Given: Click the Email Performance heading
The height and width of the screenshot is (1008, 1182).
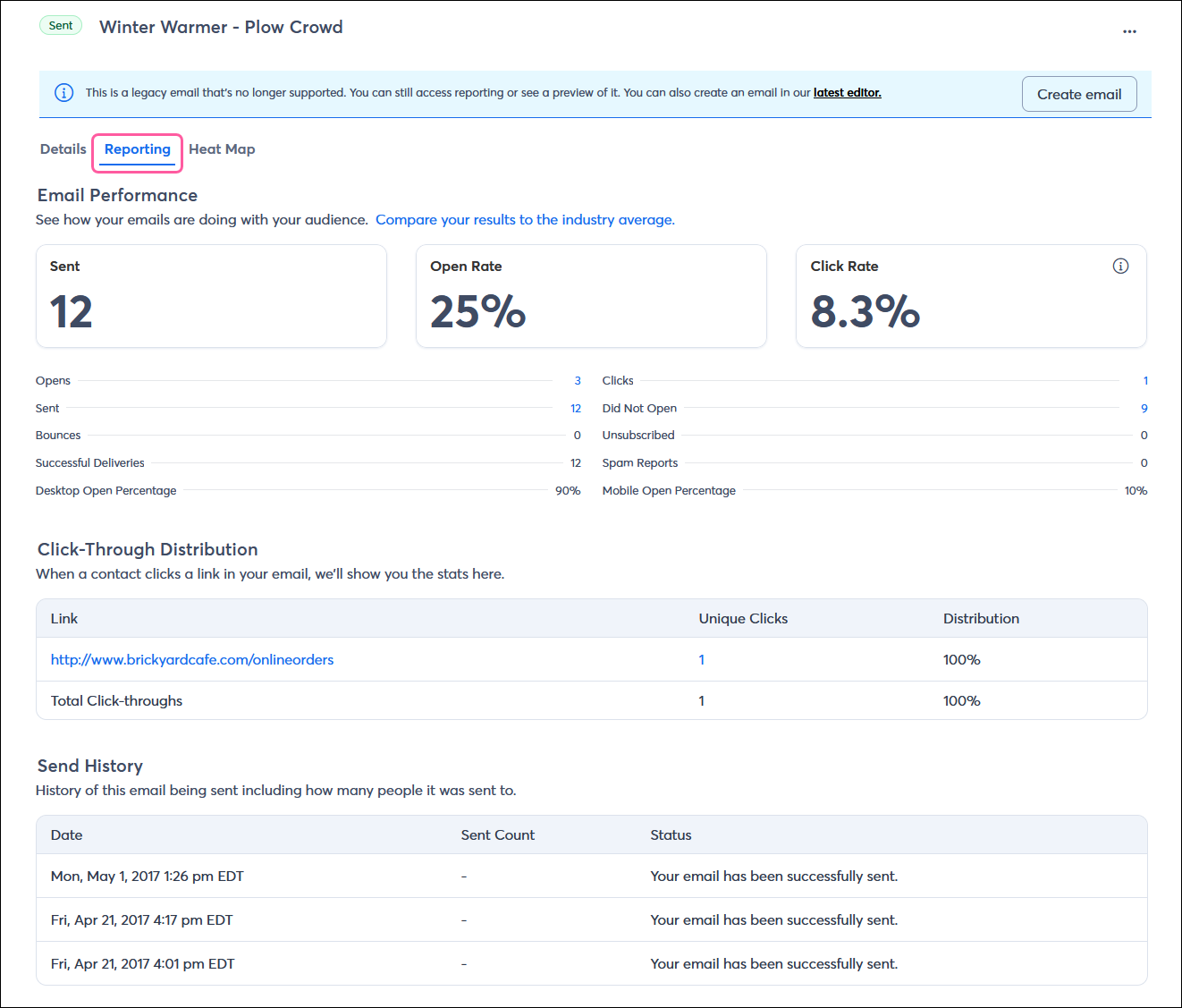Looking at the screenshot, I should click(x=117, y=195).
